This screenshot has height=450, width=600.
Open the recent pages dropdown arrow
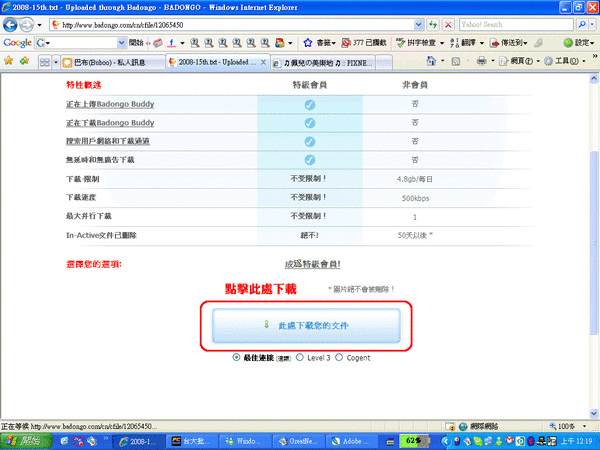coord(39,25)
